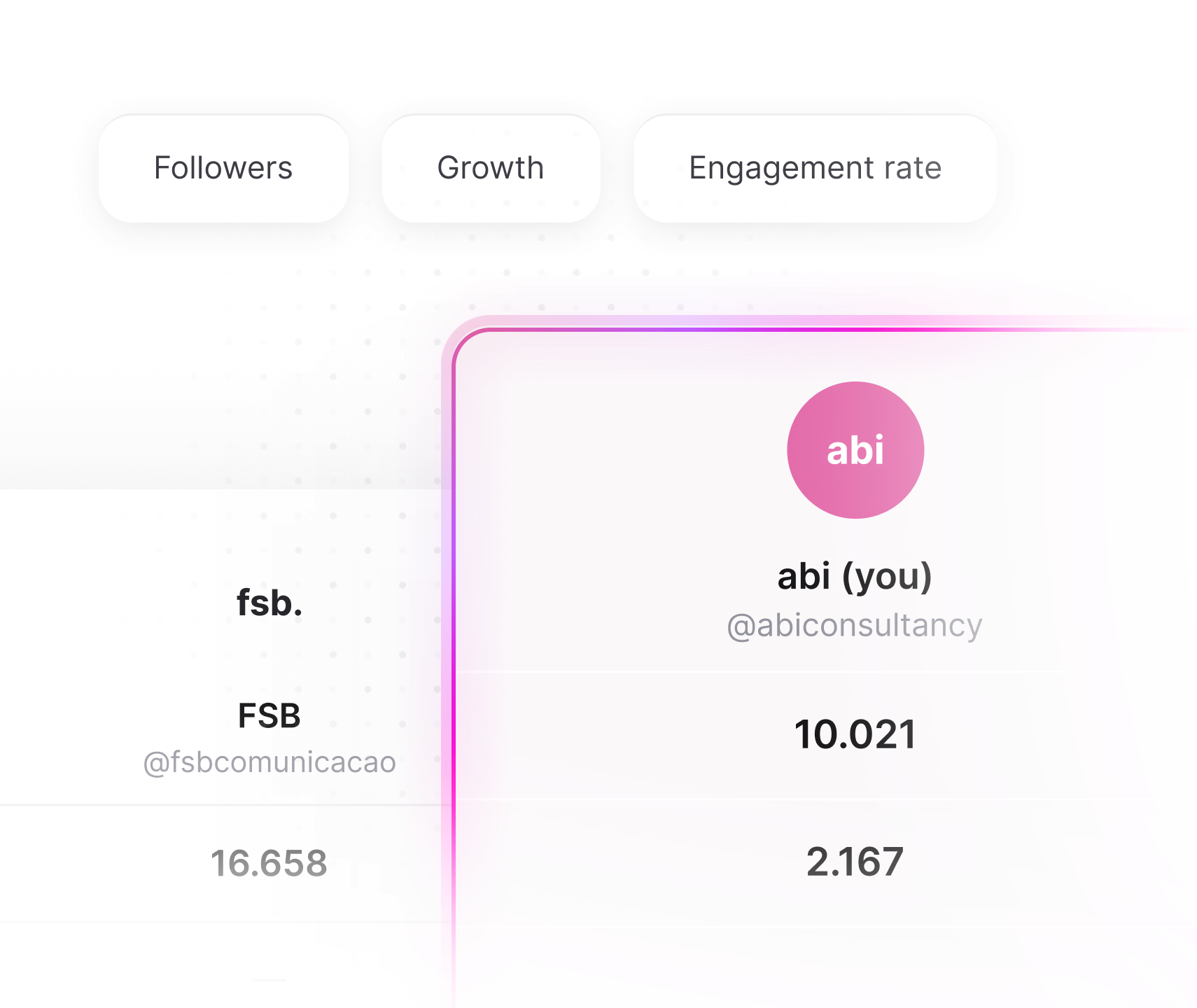Click the partially visible dash below 16.658
This screenshot has height=1008, width=1197.
[269, 981]
